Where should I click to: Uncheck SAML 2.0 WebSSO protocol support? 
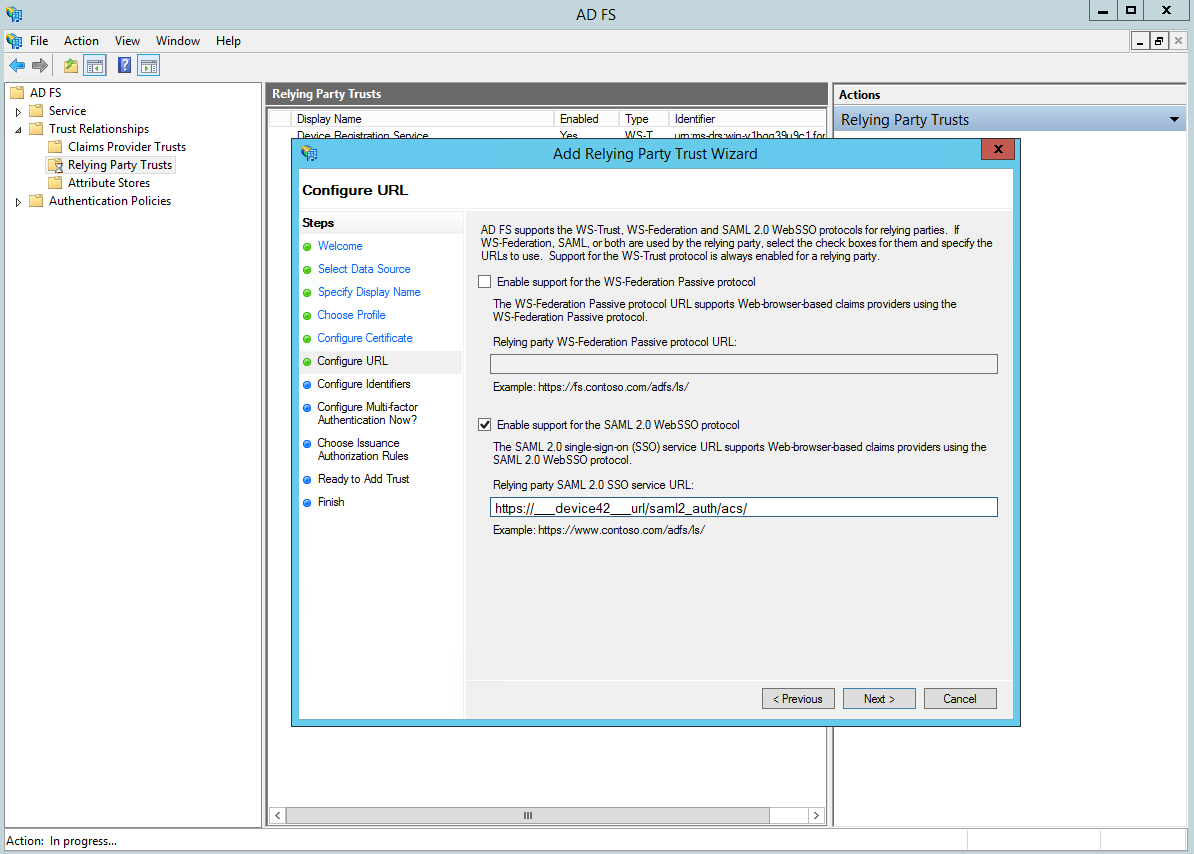coord(485,425)
